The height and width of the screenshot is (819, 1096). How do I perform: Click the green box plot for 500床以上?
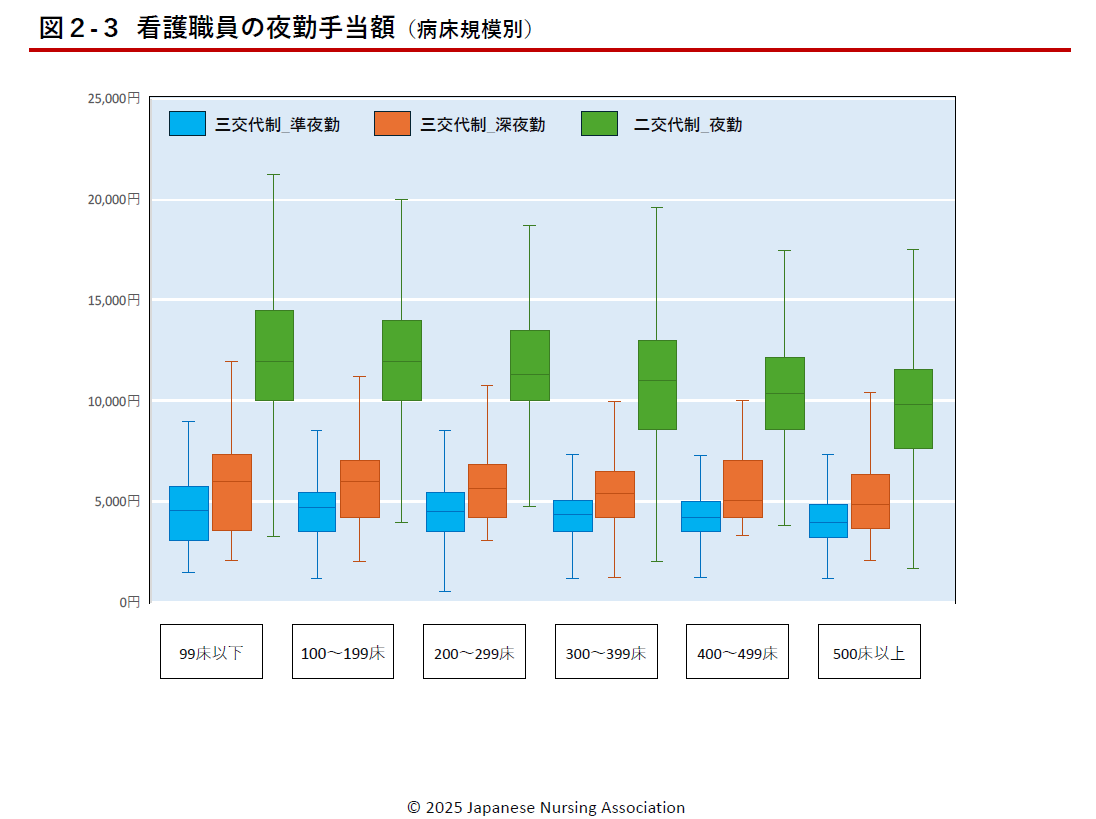(913, 409)
